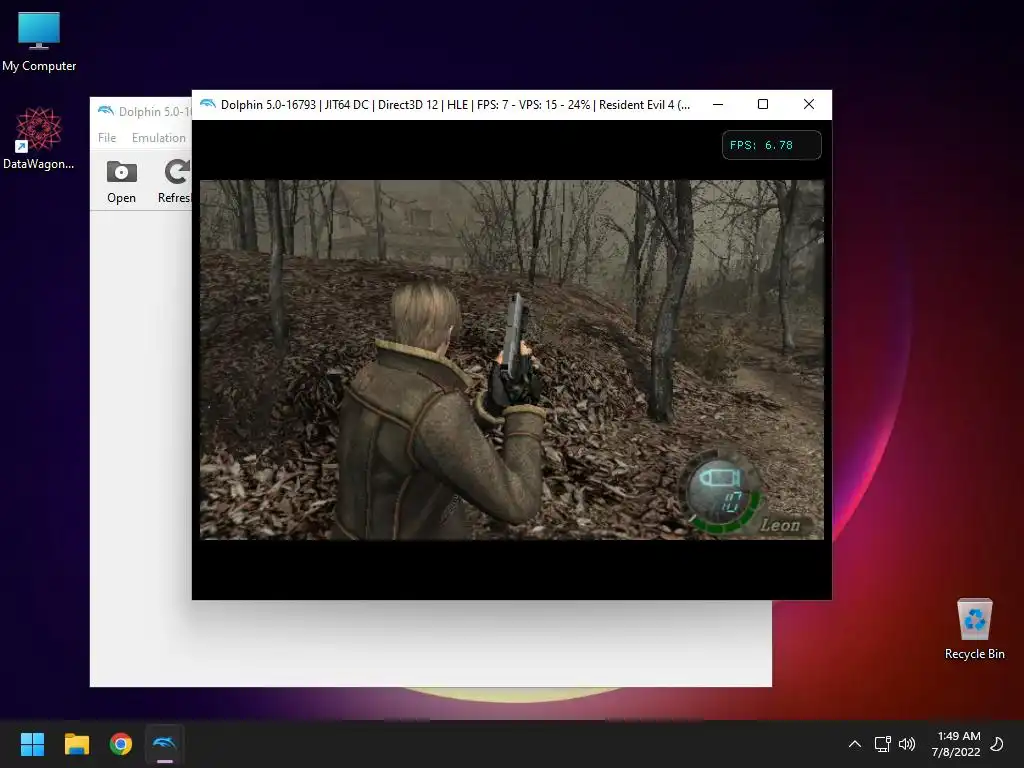
Task: Click the Open toolbar button in Dolphin
Action: click(x=121, y=182)
